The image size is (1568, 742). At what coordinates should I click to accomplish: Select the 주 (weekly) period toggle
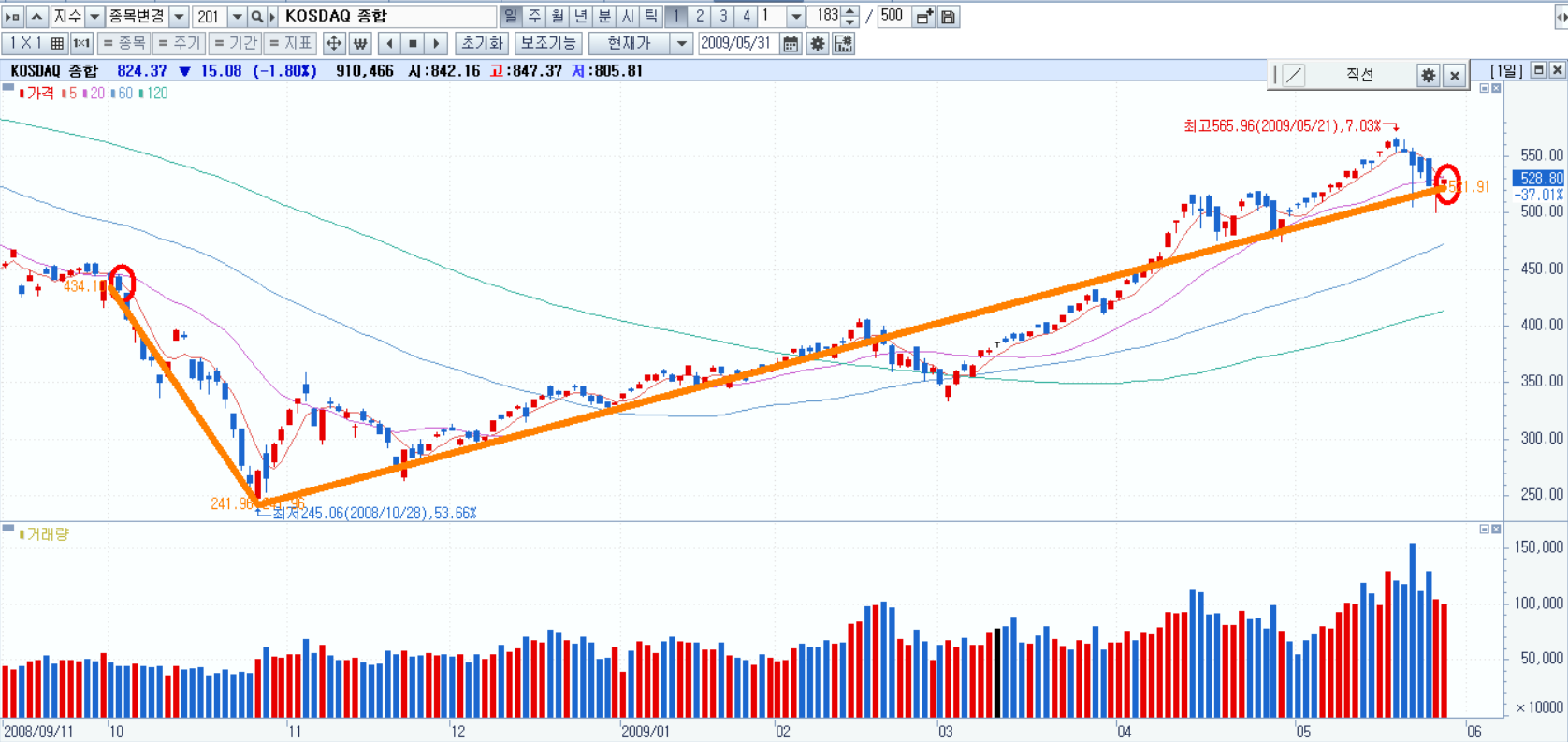click(534, 17)
